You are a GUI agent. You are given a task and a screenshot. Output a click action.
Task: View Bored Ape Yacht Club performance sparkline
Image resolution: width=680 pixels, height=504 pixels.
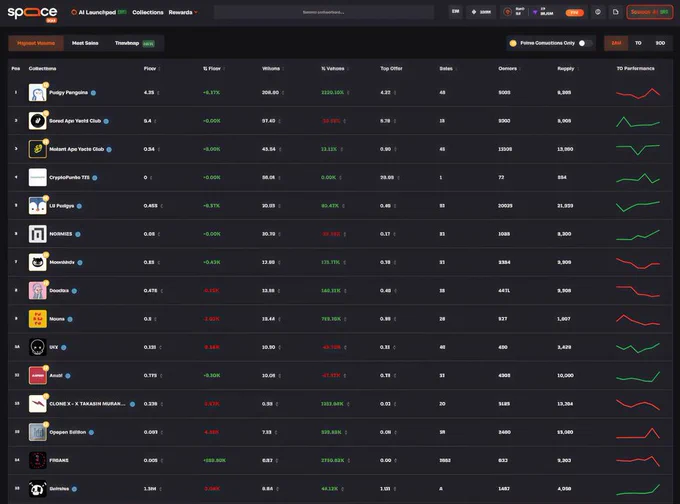(638, 121)
